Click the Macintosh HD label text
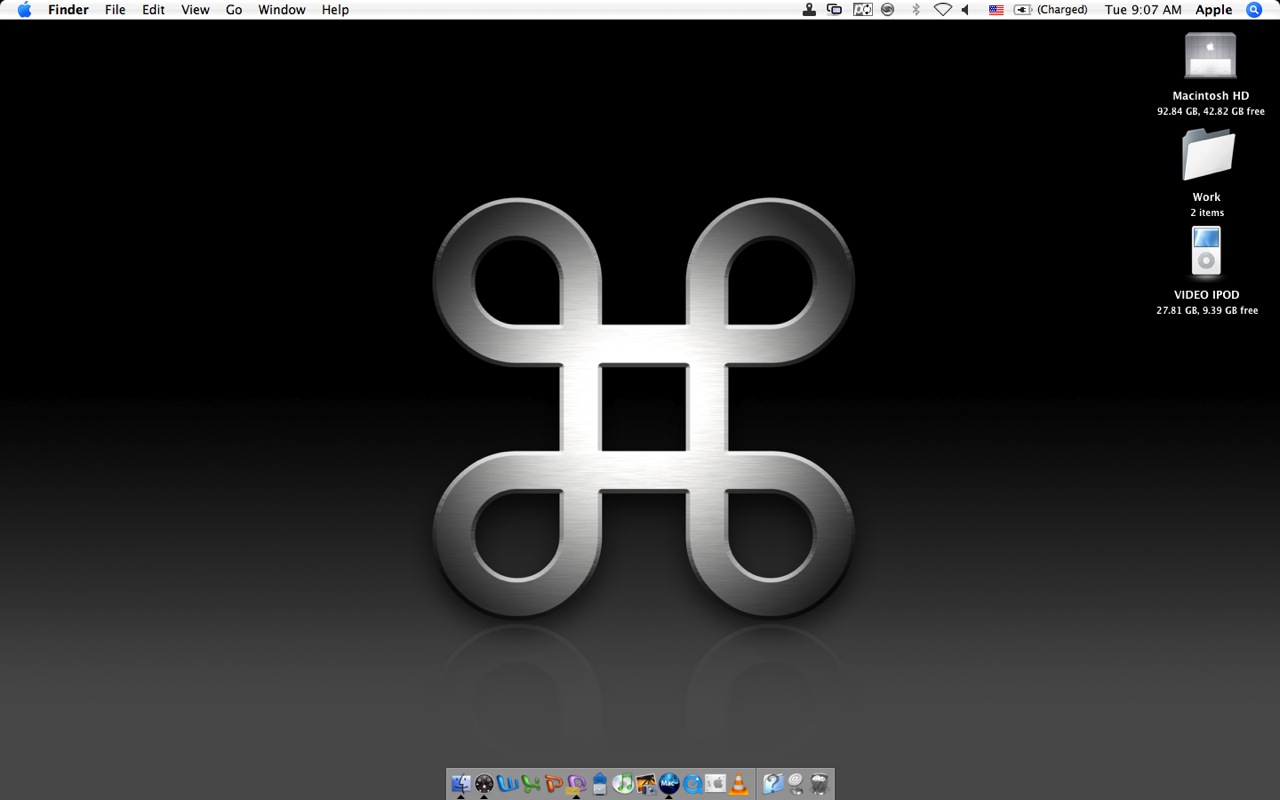 click(1210, 96)
